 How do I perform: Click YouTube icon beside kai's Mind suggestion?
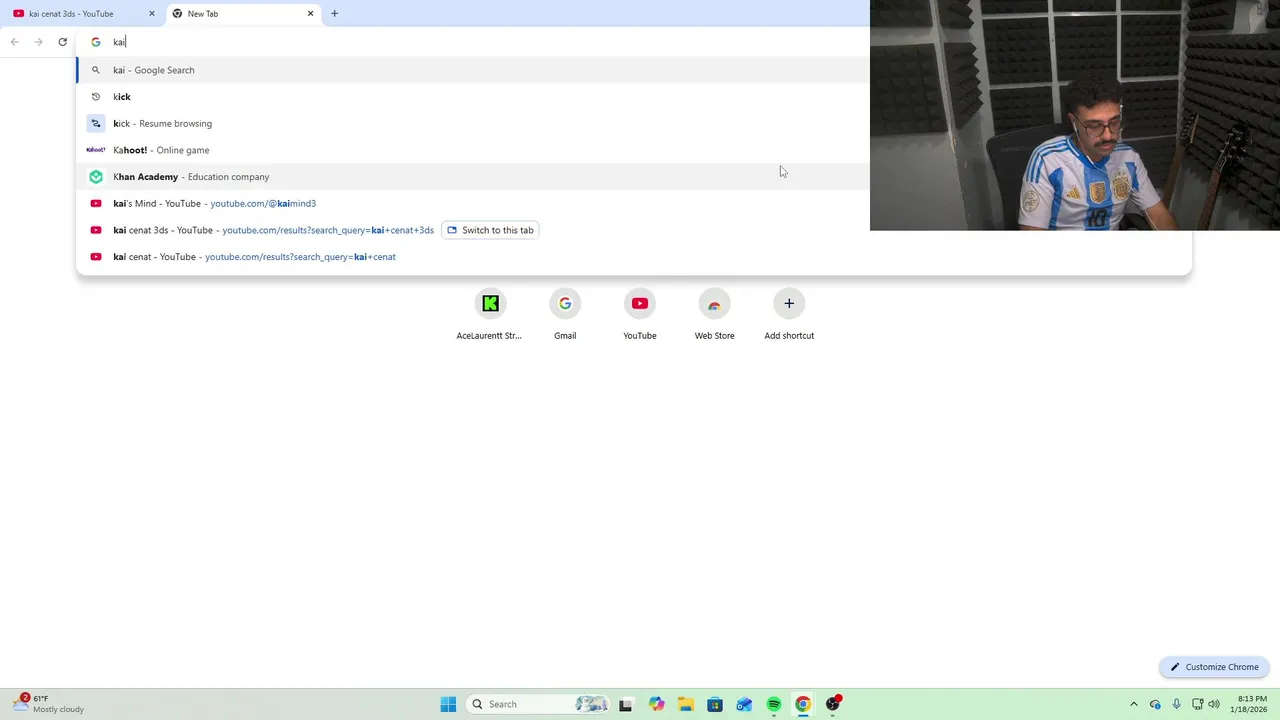tap(96, 203)
